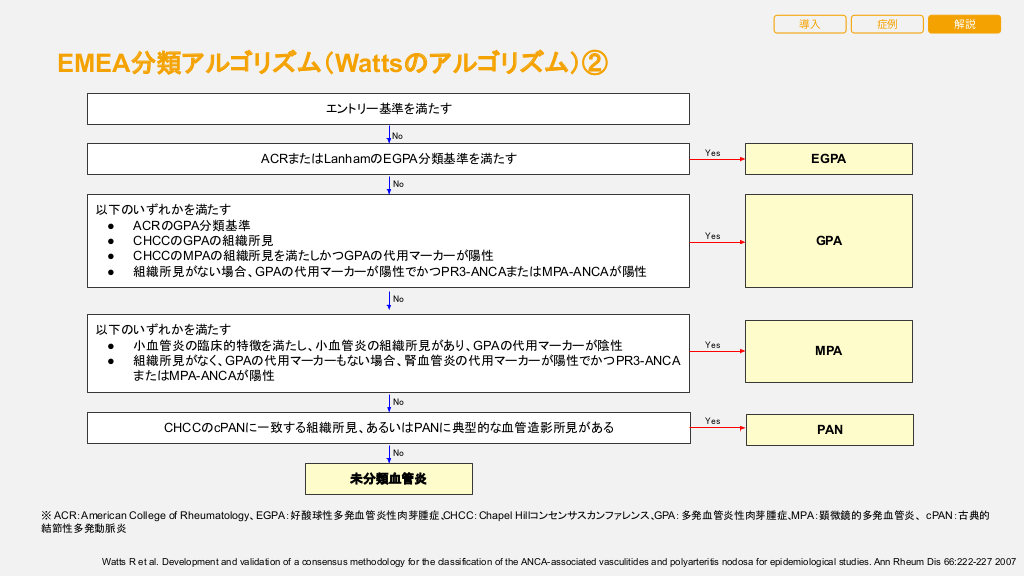
Task: Click the ACRのGPA分類基準 bullet item
Action: 191,226
